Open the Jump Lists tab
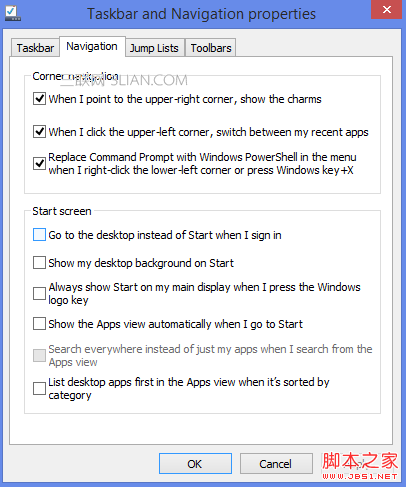This screenshot has width=406, height=487. click(x=154, y=48)
